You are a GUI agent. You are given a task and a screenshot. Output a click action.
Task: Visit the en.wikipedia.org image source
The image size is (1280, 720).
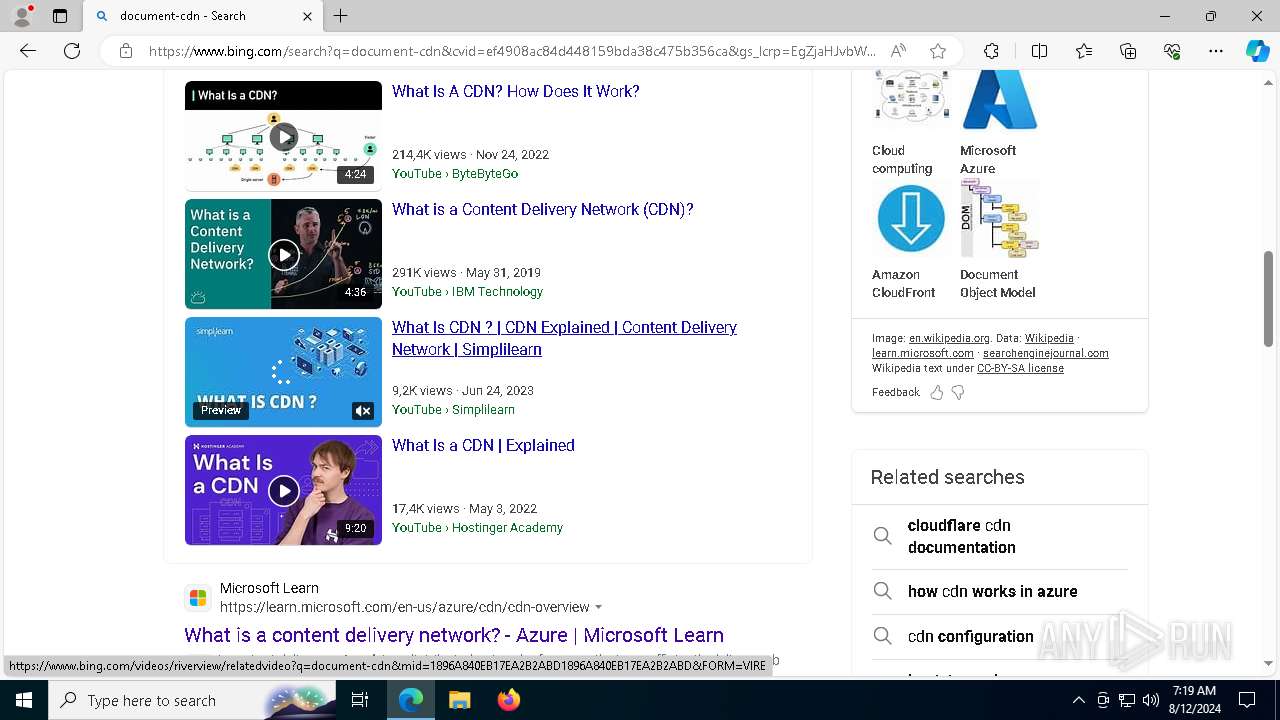pos(949,338)
